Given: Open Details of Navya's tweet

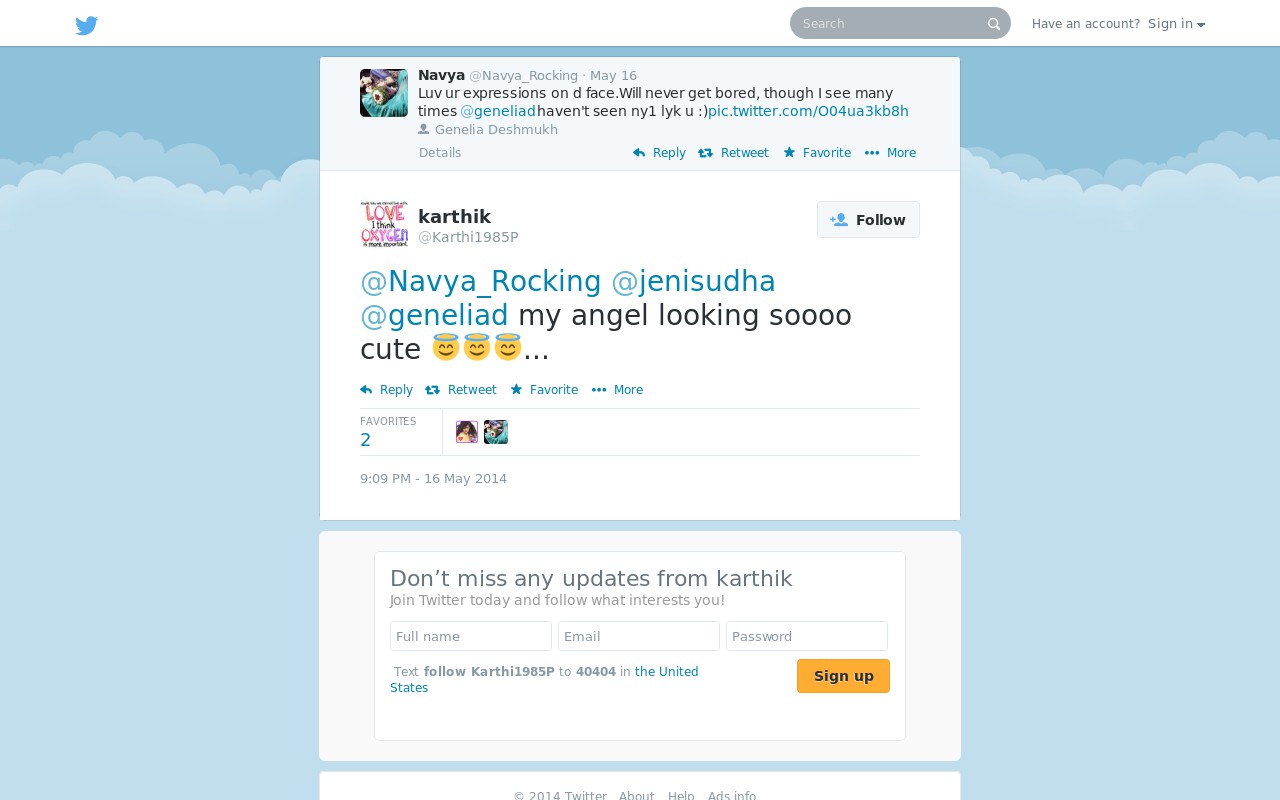Looking at the screenshot, I should coord(440,153).
